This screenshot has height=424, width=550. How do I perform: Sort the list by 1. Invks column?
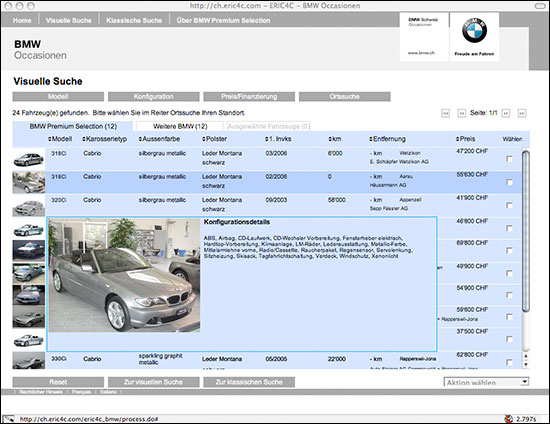(x=278, y=139)
